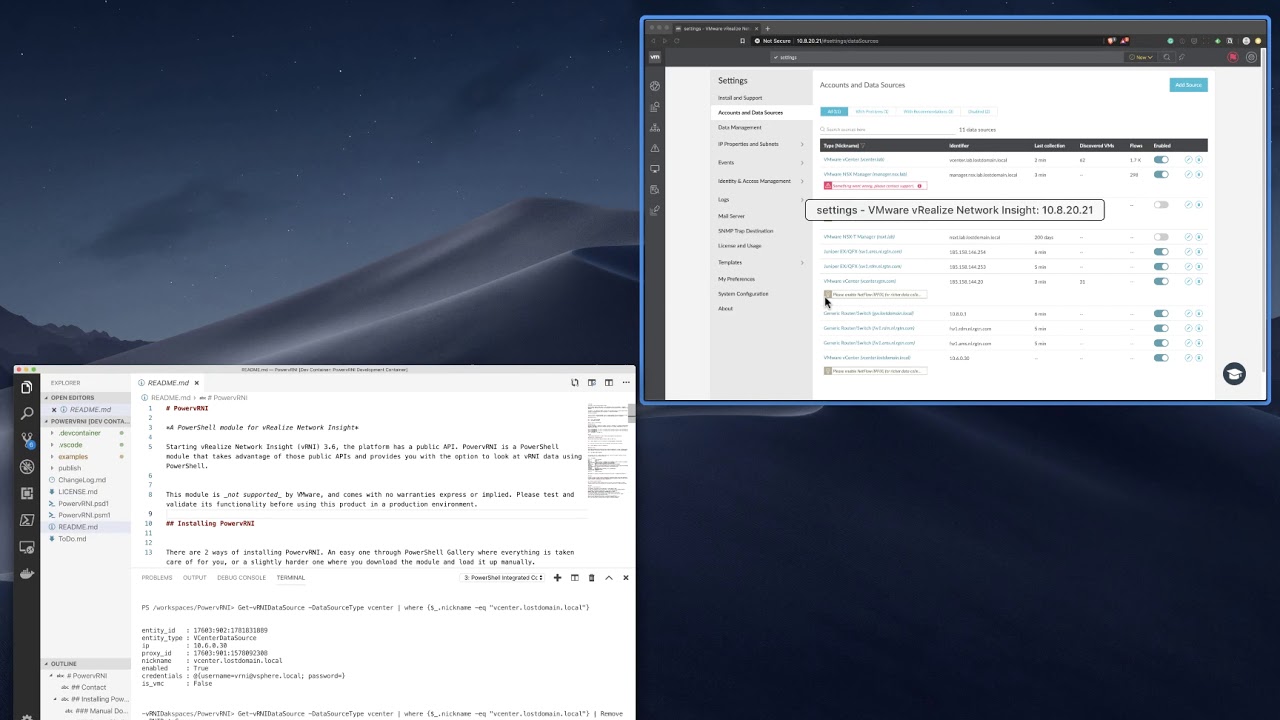Image resolution: width=1280 pixels, height=720 pixels.
Task: Expand IP Properties and Subnets settings
Action: tap(760, 144)
